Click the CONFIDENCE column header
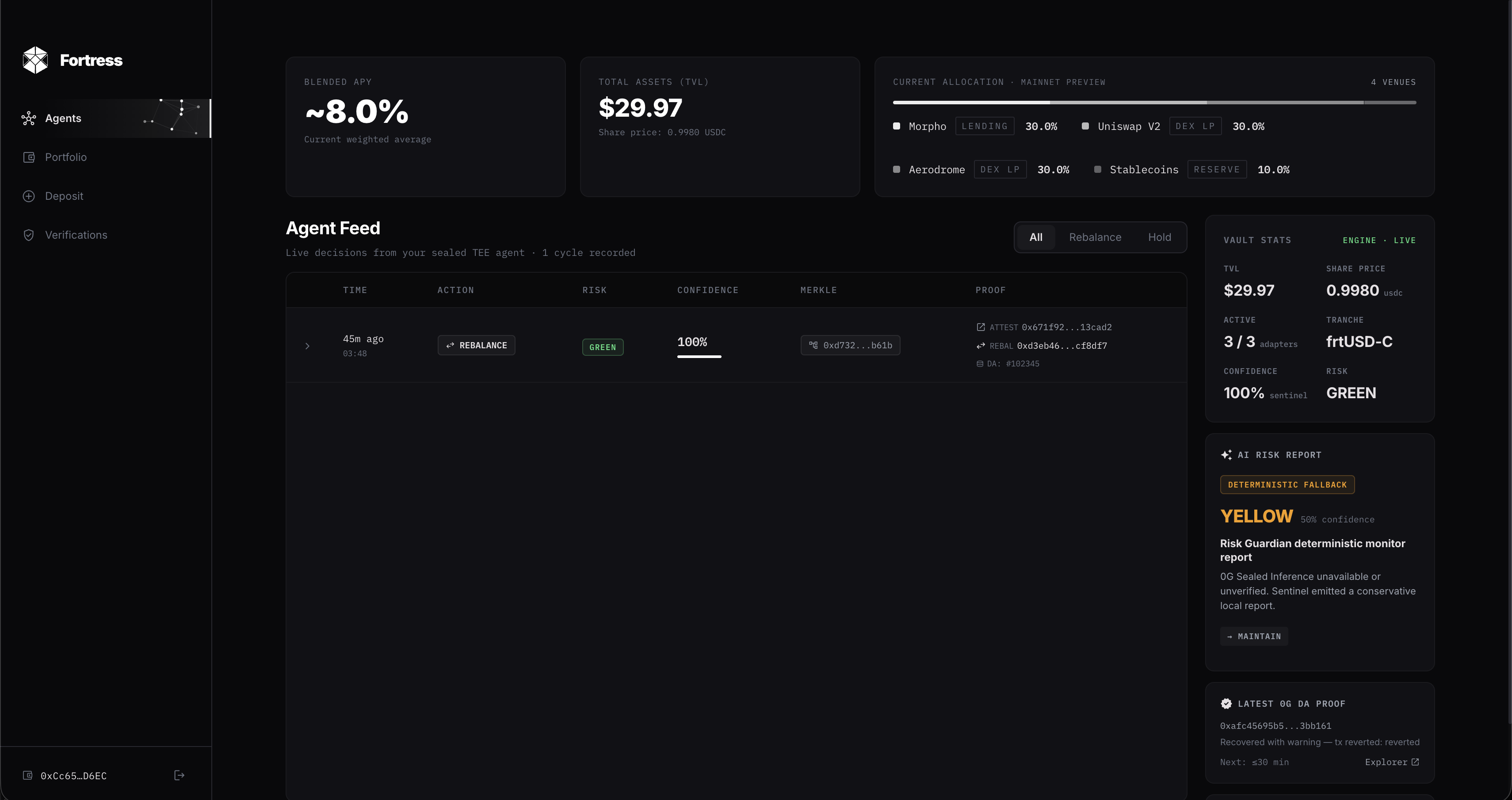The width and height of the screenshot is (1512, 800). pos(707,290)
